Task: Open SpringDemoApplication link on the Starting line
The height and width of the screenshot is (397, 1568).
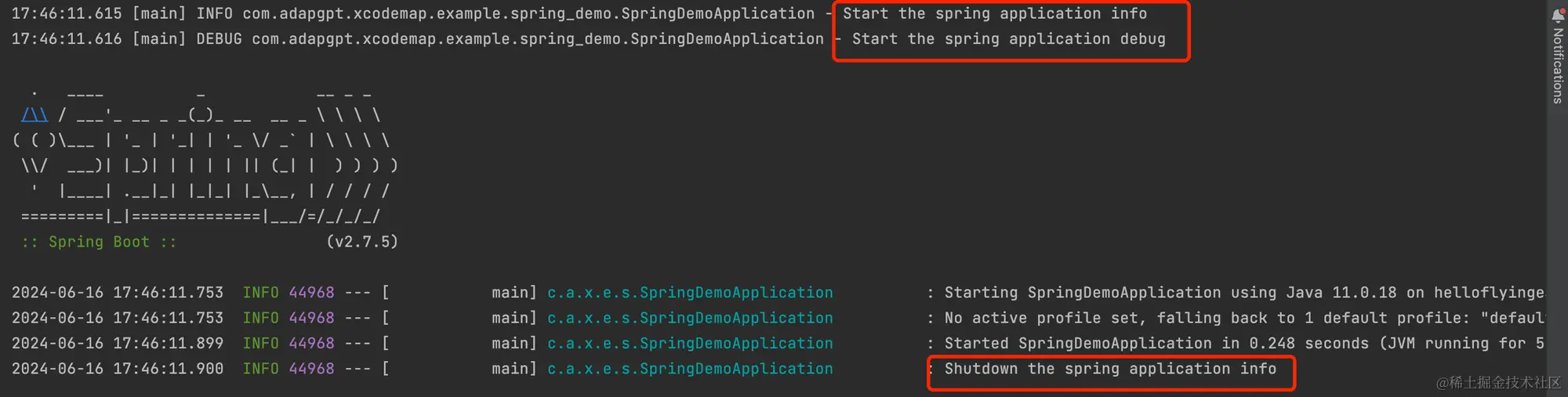Action: [690, 292]
